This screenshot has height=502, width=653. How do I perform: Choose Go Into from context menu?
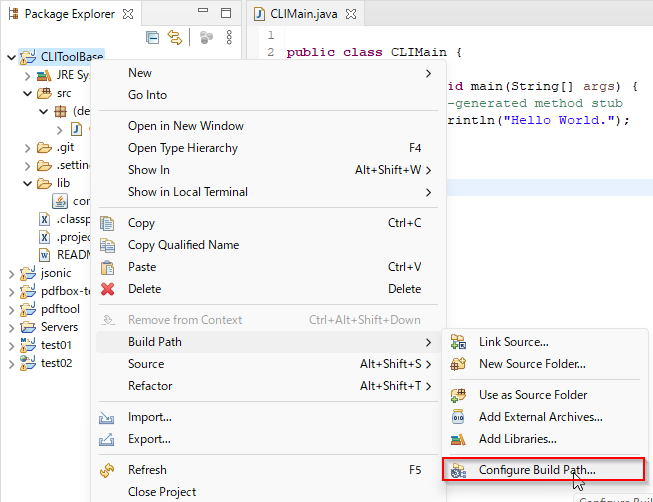[x=269, y=95]
